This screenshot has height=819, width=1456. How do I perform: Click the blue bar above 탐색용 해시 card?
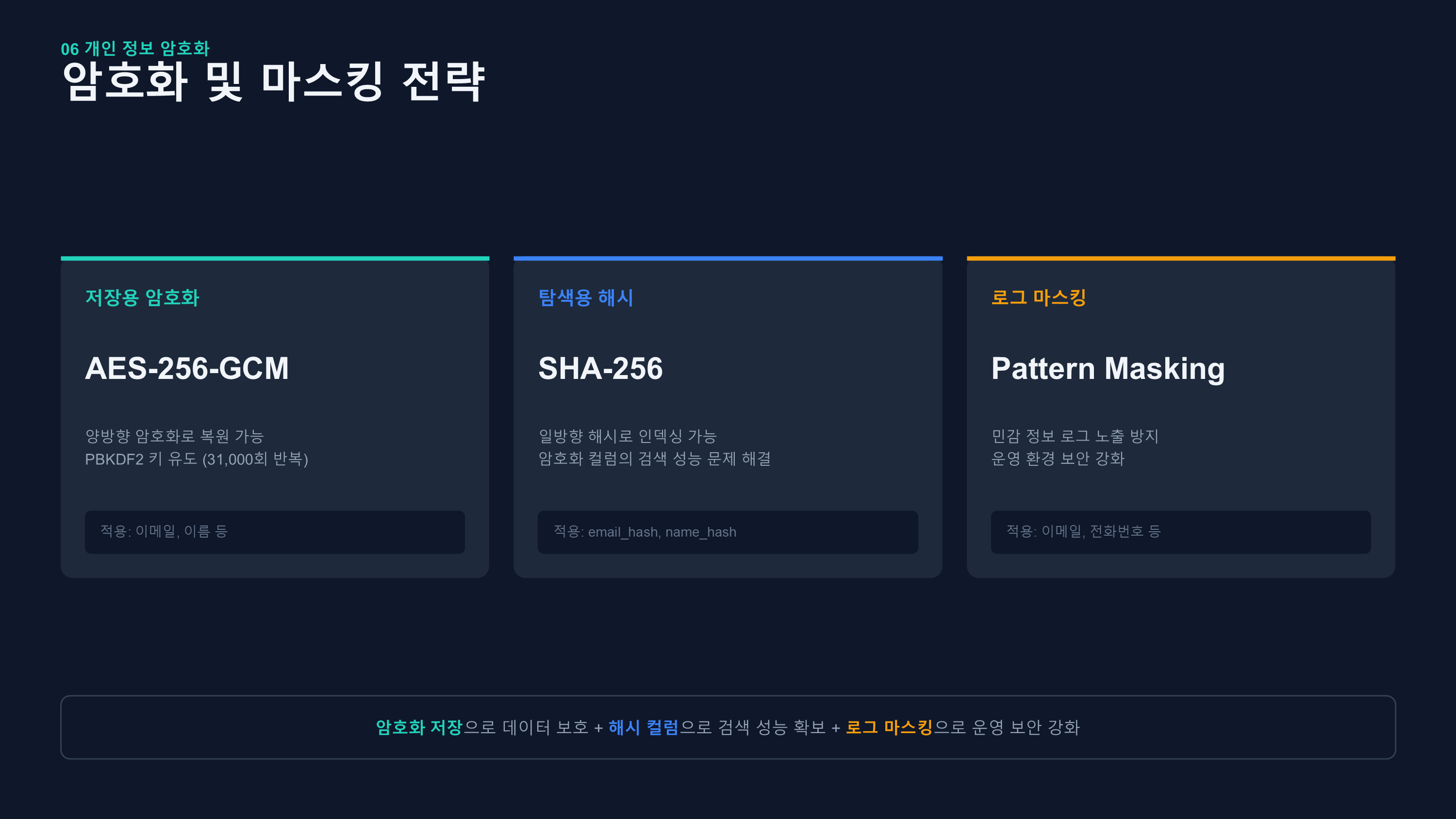click(x=728, y=258)
